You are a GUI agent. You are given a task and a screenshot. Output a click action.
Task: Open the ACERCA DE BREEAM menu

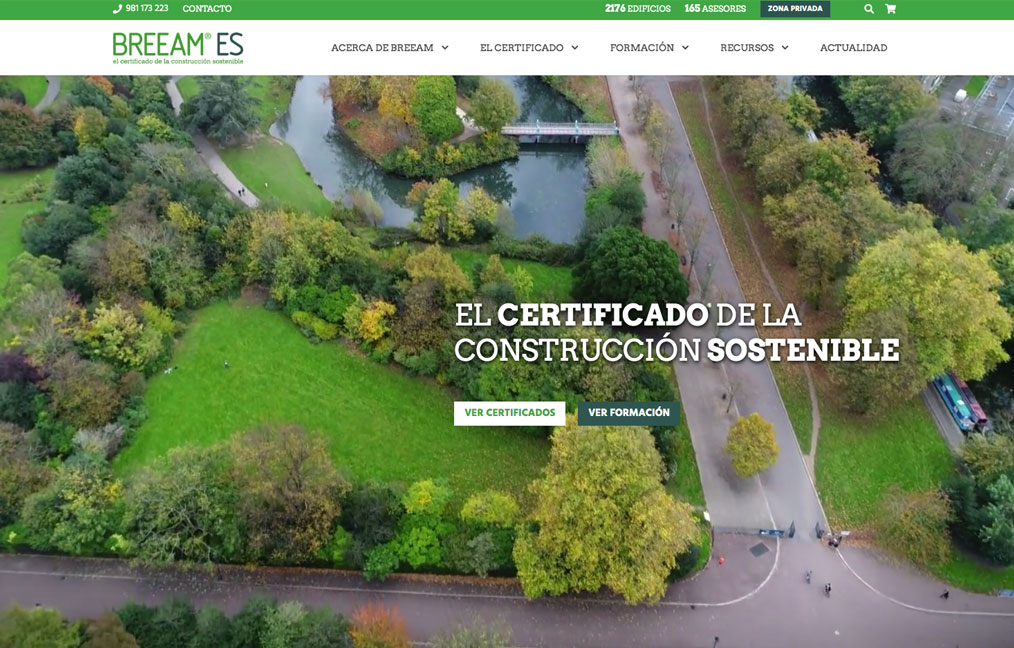pyautogui.click(x=382, y=48)
